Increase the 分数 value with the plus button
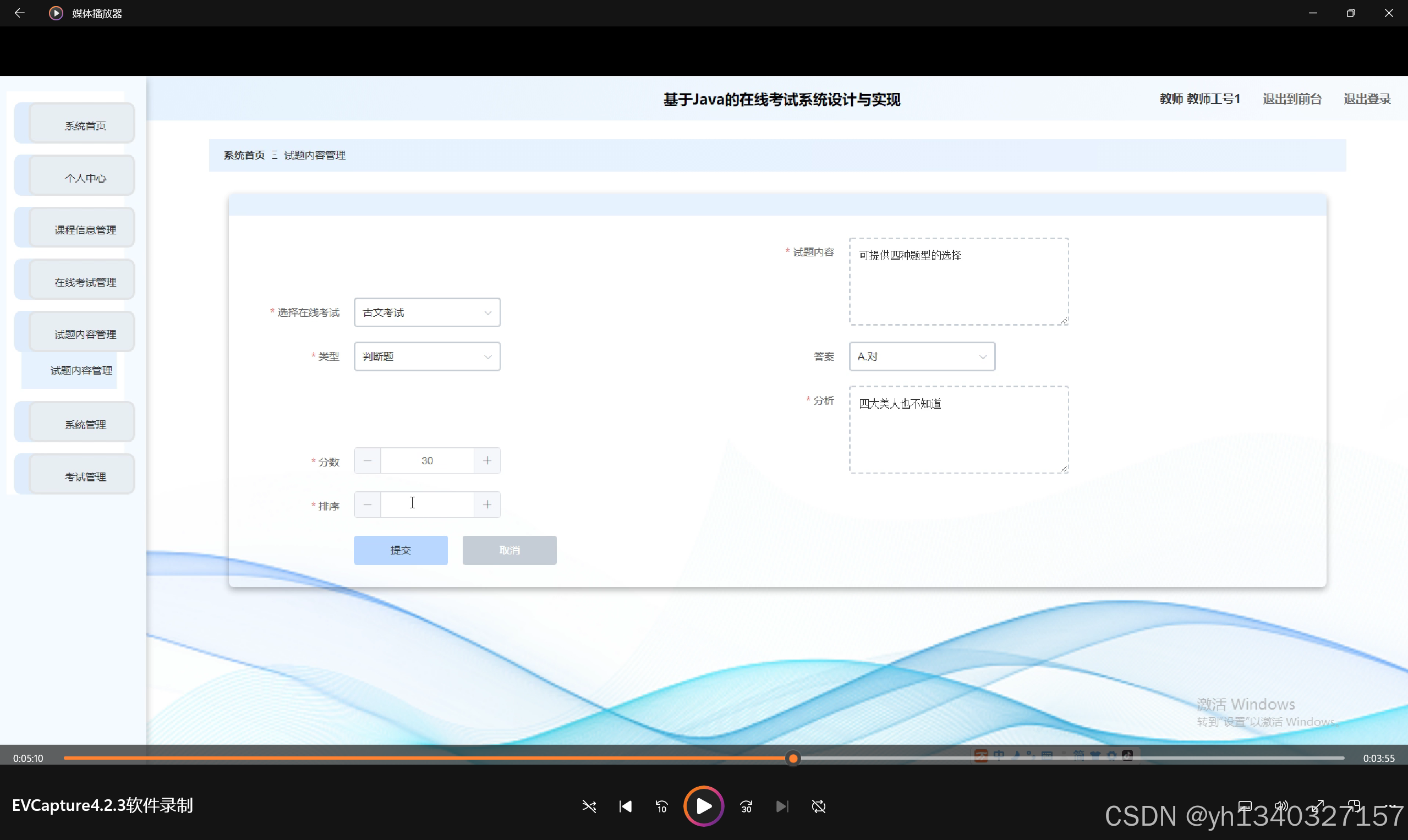This screenshot has height=840, width=1408. 487,461
